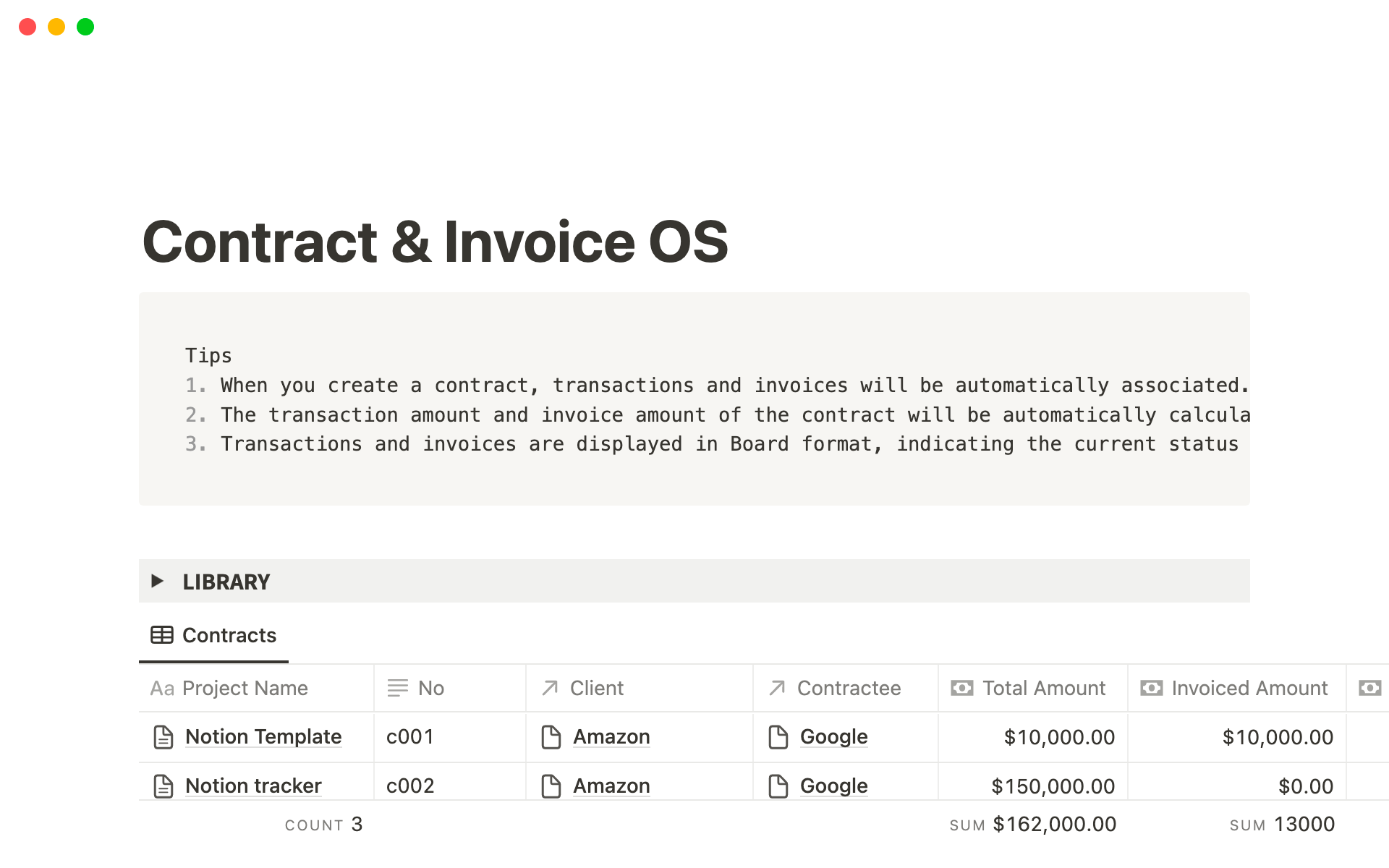
Task: Click the green macOS fullscreen window button
Action: tap(85, 27)
